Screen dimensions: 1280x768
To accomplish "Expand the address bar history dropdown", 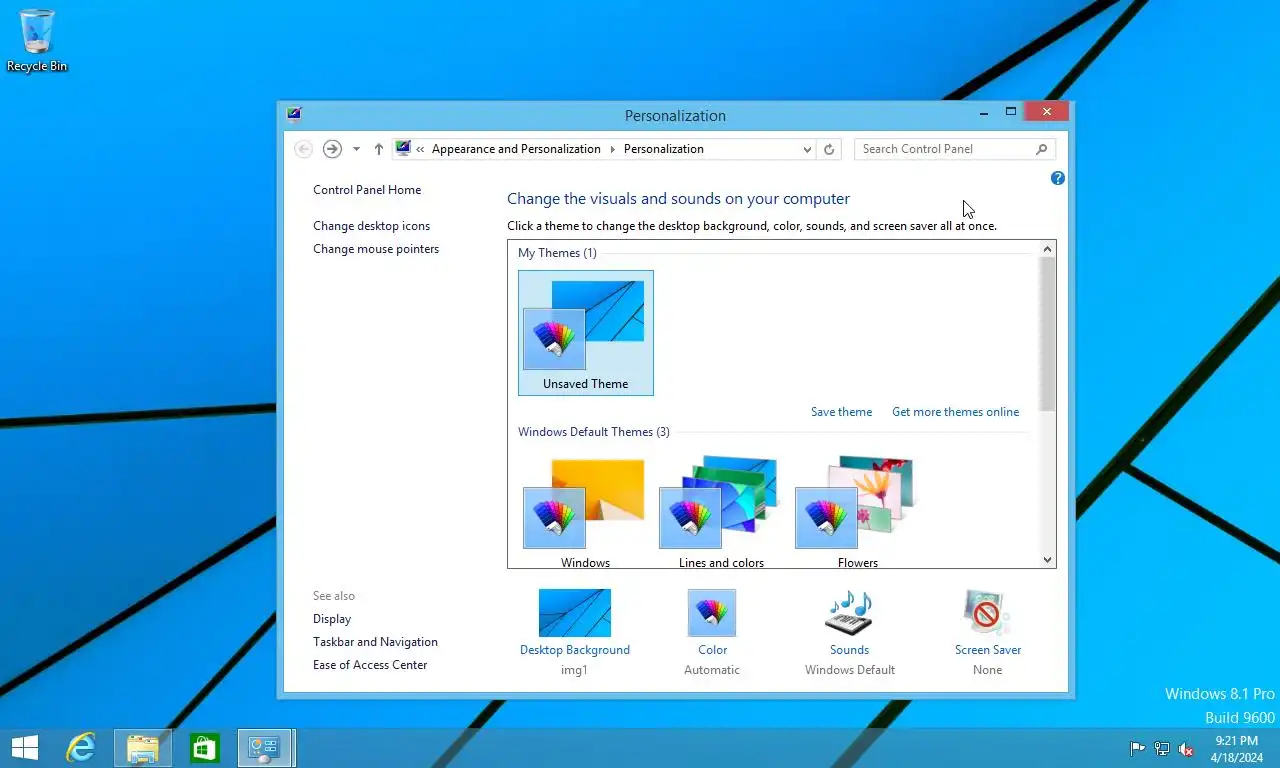I will click(807, 149).
